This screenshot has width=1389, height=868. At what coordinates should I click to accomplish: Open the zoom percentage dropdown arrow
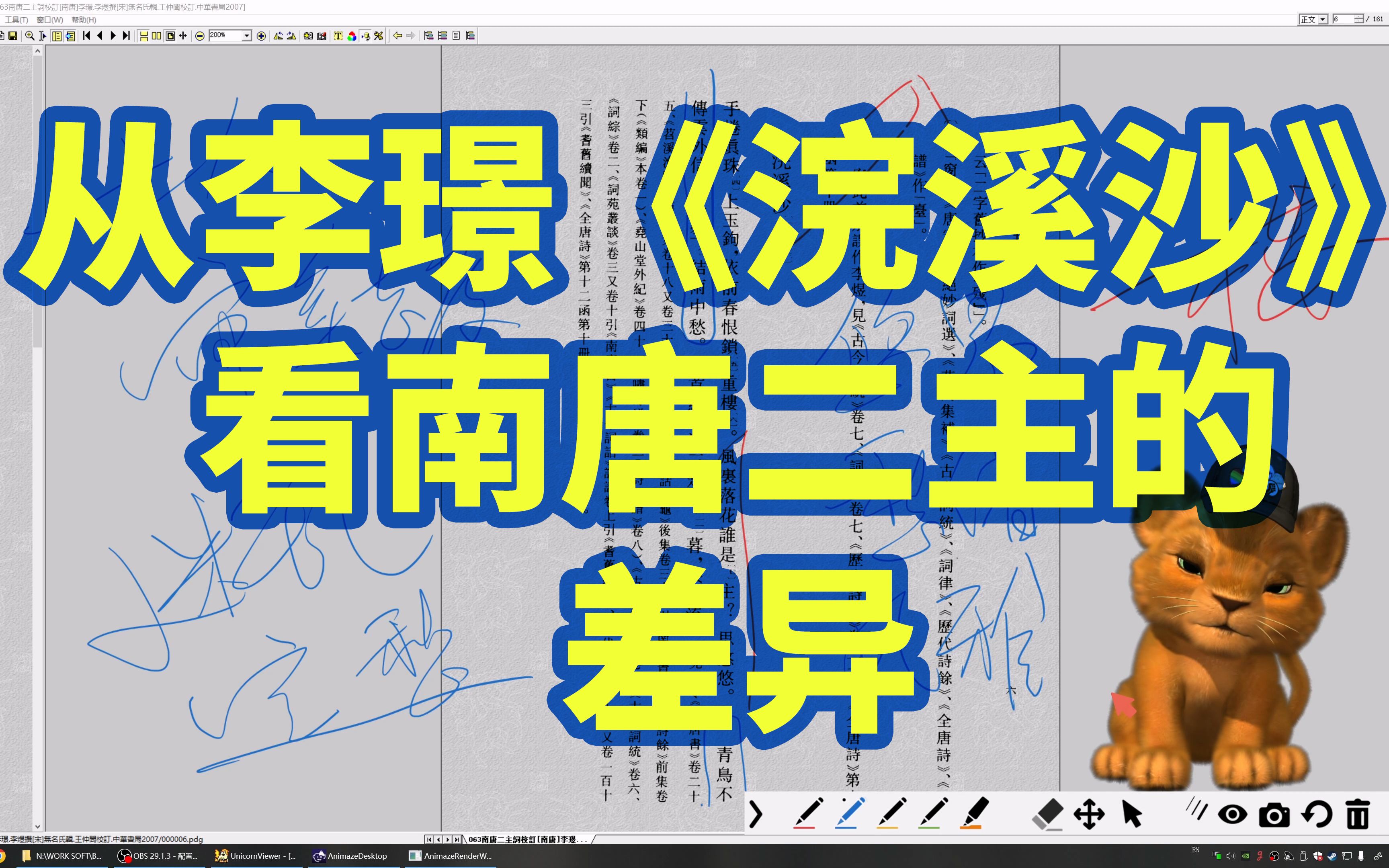247,36
